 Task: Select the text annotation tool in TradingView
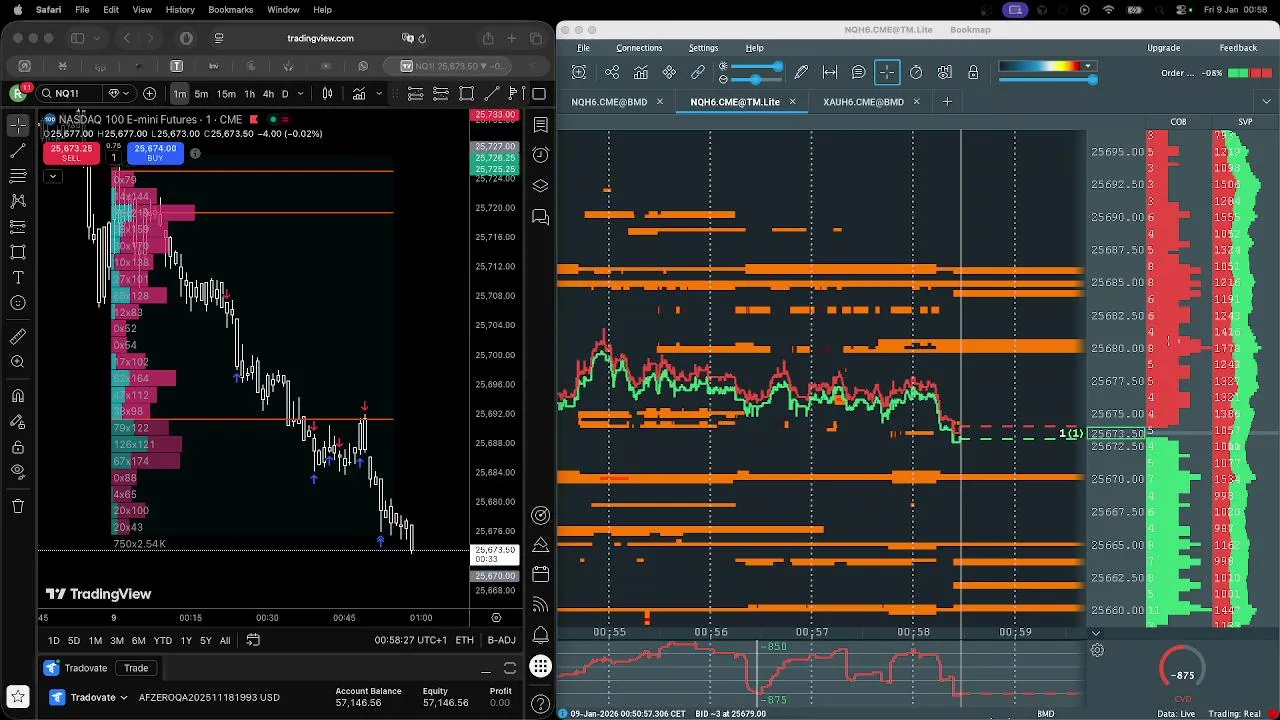pos(18,277)
